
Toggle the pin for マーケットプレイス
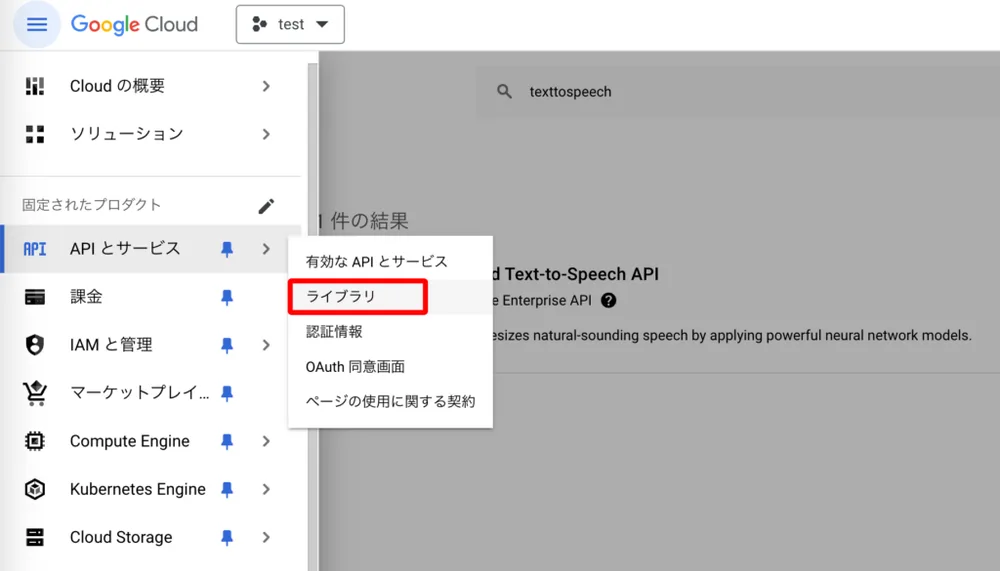coord(227,393)
